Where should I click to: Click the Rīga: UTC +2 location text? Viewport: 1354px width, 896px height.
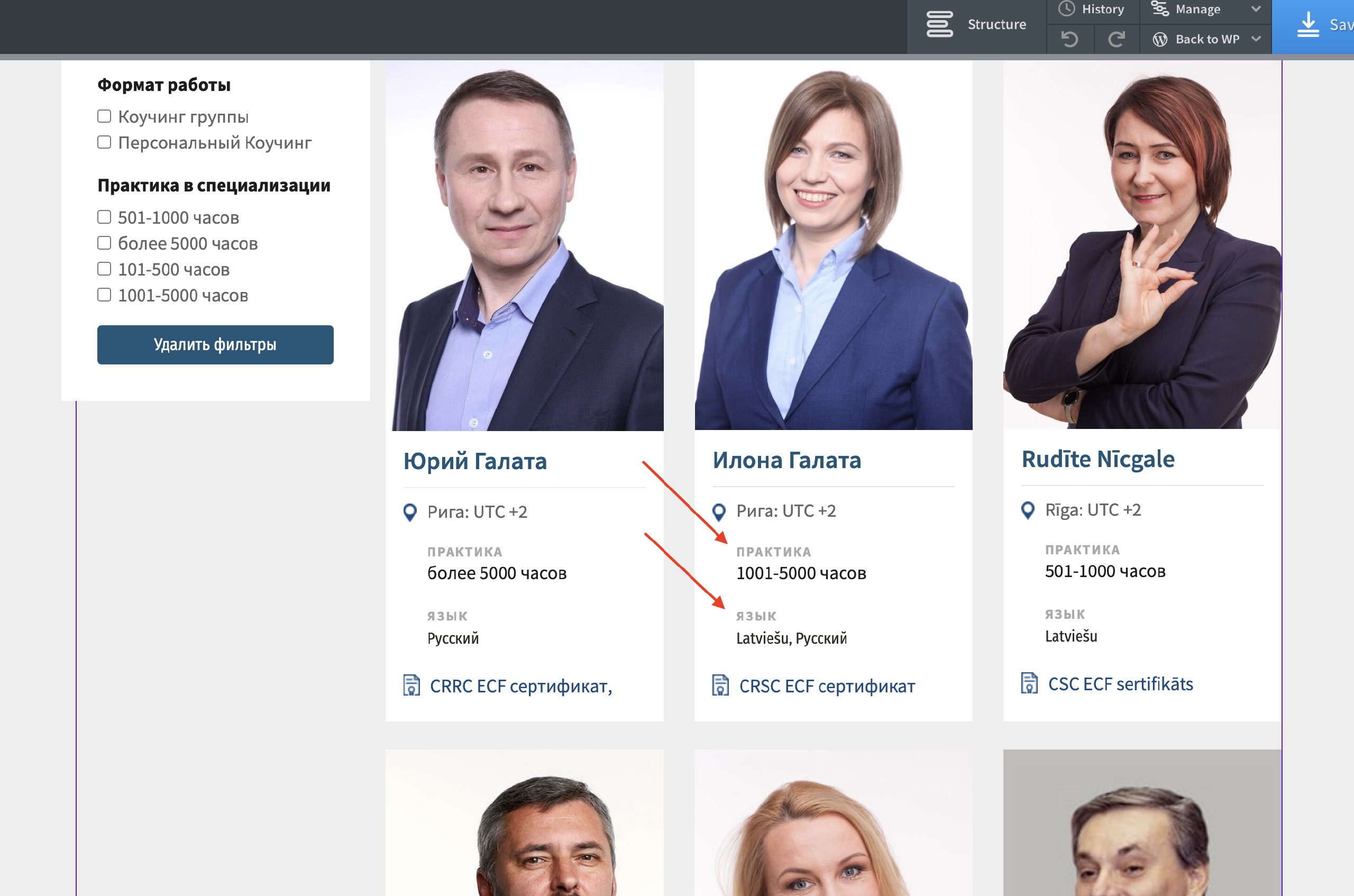[x=1093, y=510]
